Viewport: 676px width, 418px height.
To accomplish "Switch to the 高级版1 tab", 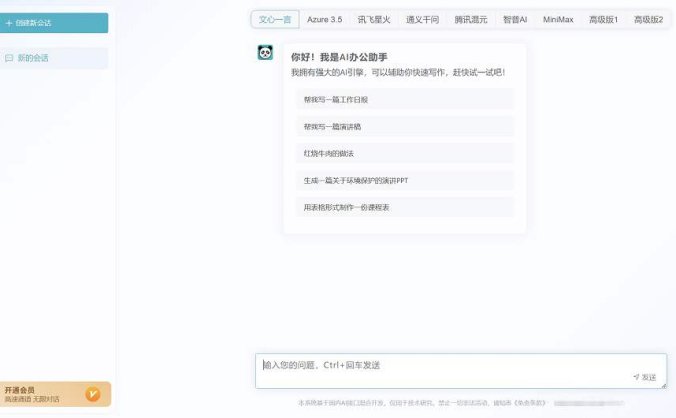I will tap(604, 19).
